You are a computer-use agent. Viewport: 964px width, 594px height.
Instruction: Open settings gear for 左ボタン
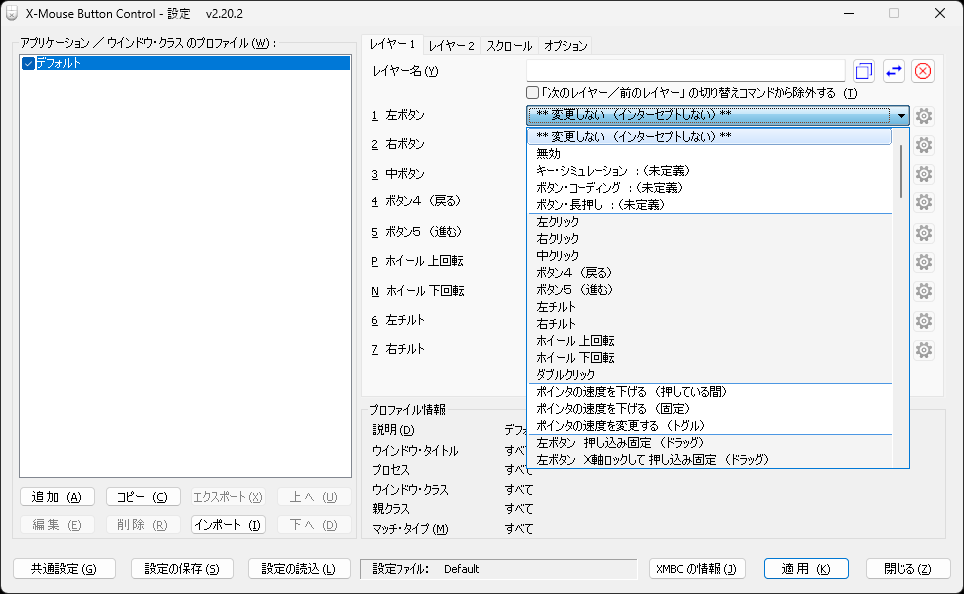tap(922, 115)
